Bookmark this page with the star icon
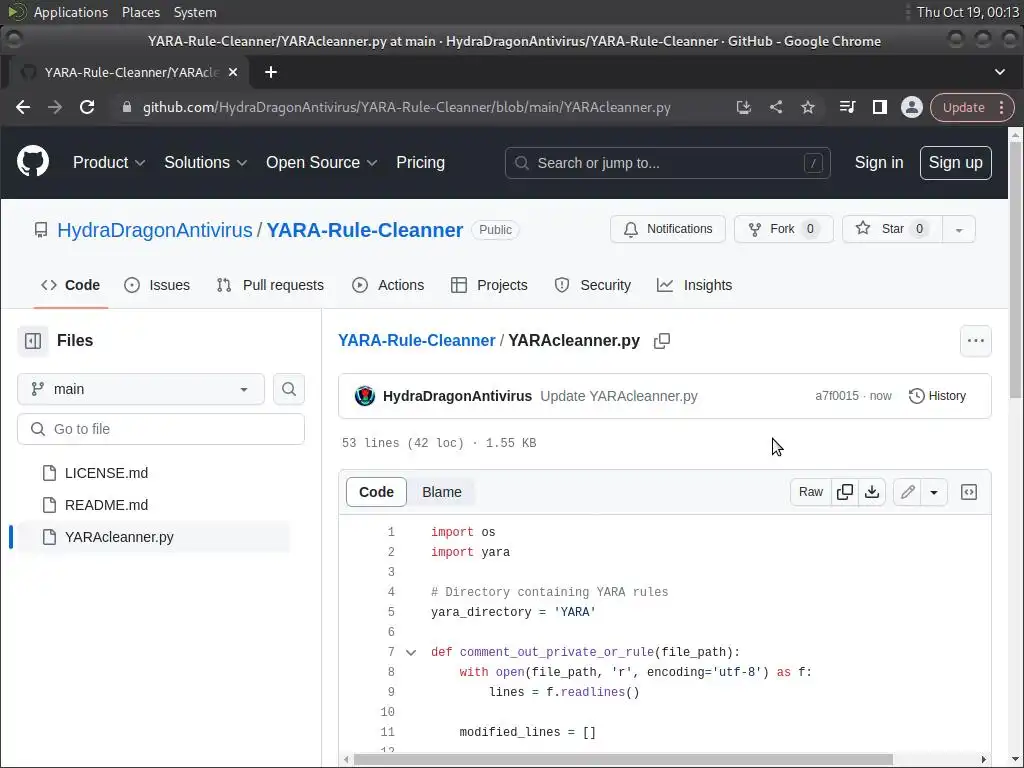 pos(808,108)
